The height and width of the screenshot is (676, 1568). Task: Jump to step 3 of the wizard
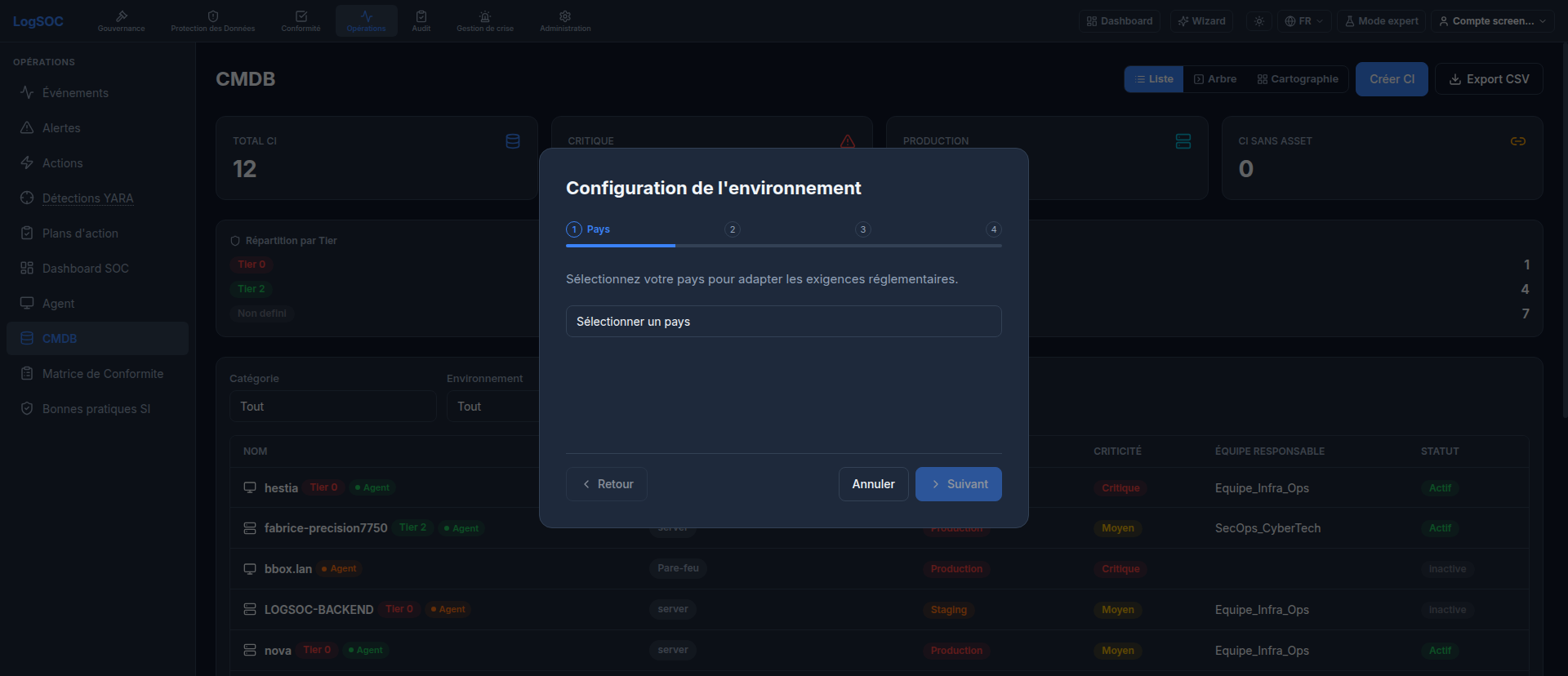point(863,229)
